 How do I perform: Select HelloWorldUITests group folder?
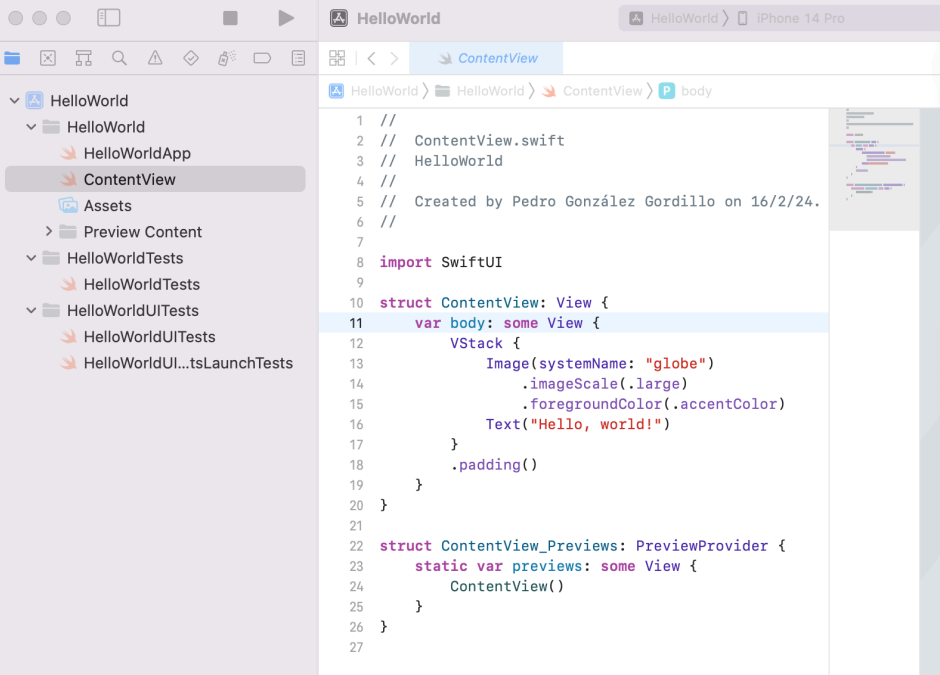pos(132,311)
